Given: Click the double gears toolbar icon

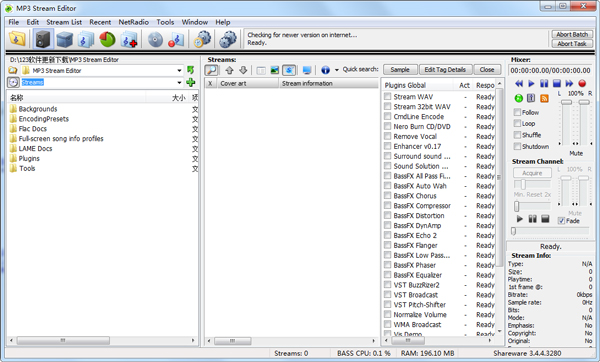Looking at the screenshot, I should pos(228,39).
